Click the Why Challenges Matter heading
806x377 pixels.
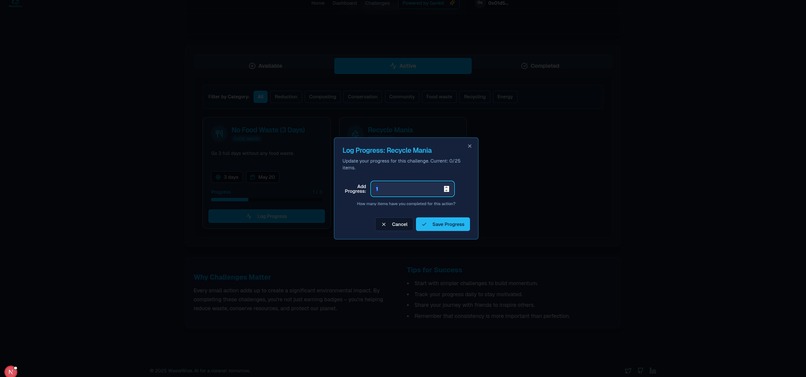232,277
